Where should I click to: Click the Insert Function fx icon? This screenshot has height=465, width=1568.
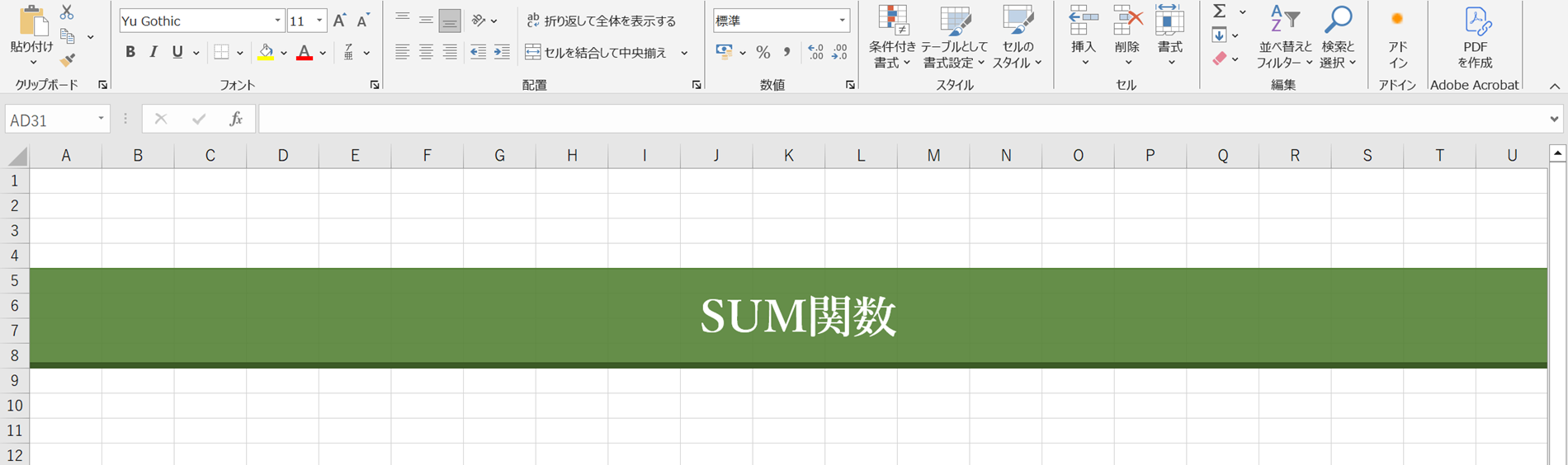[236, 120]
